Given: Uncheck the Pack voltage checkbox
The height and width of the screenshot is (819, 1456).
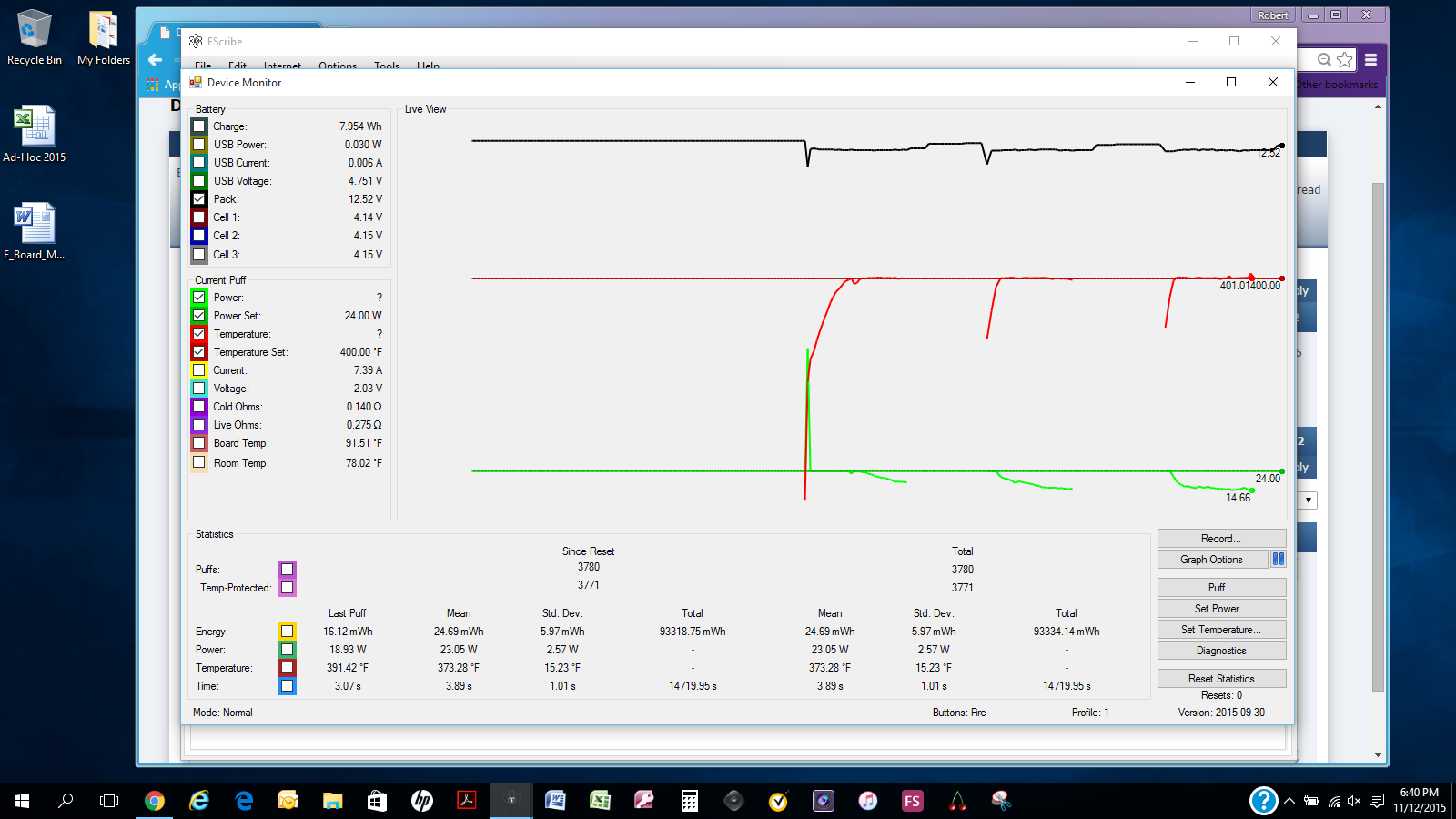Looking at the screenshot, I should point(199,199).
